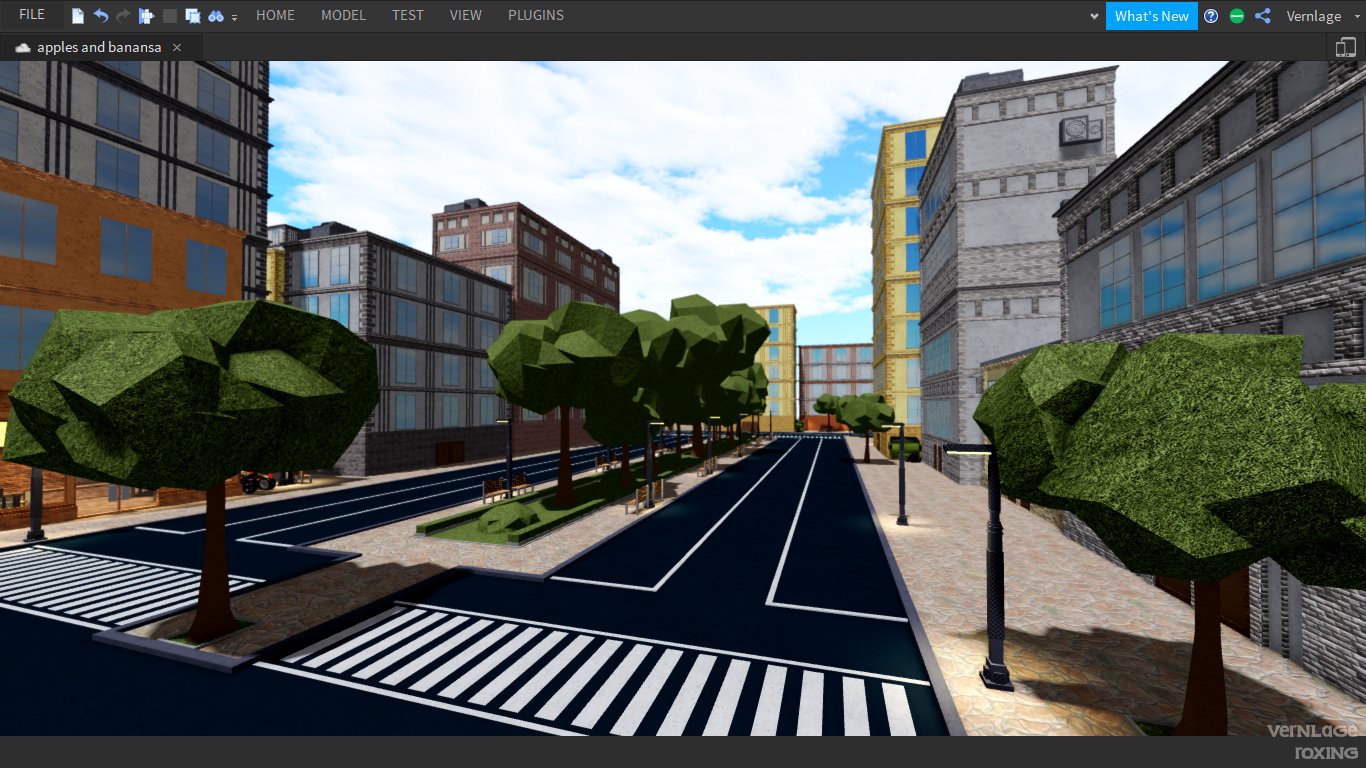Image resolution: width=1366 pixels, height=768 pixels.
Task: Click the overlapping windows toolbar icon
Action: pyautogui.click(x=193, y=16)
